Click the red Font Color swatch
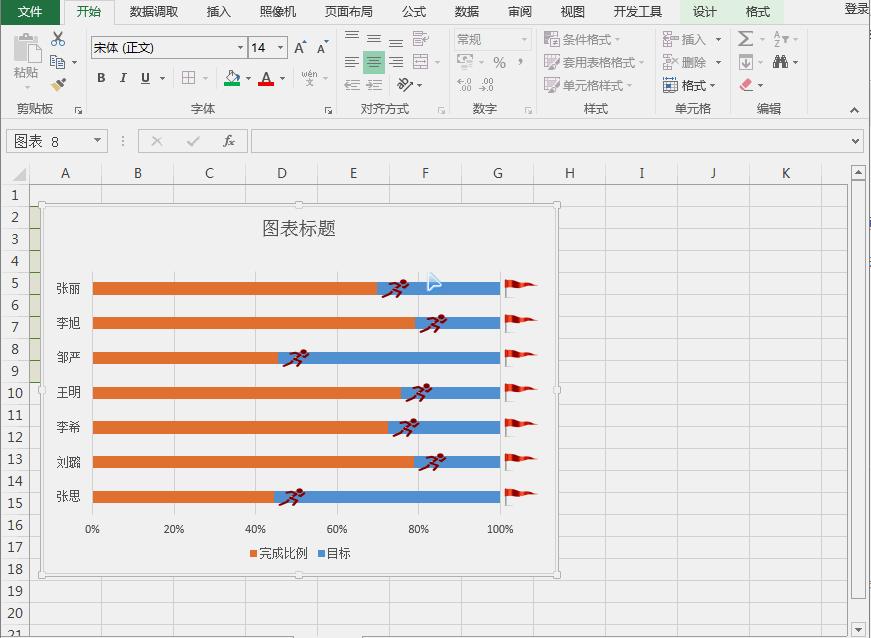 267,80
